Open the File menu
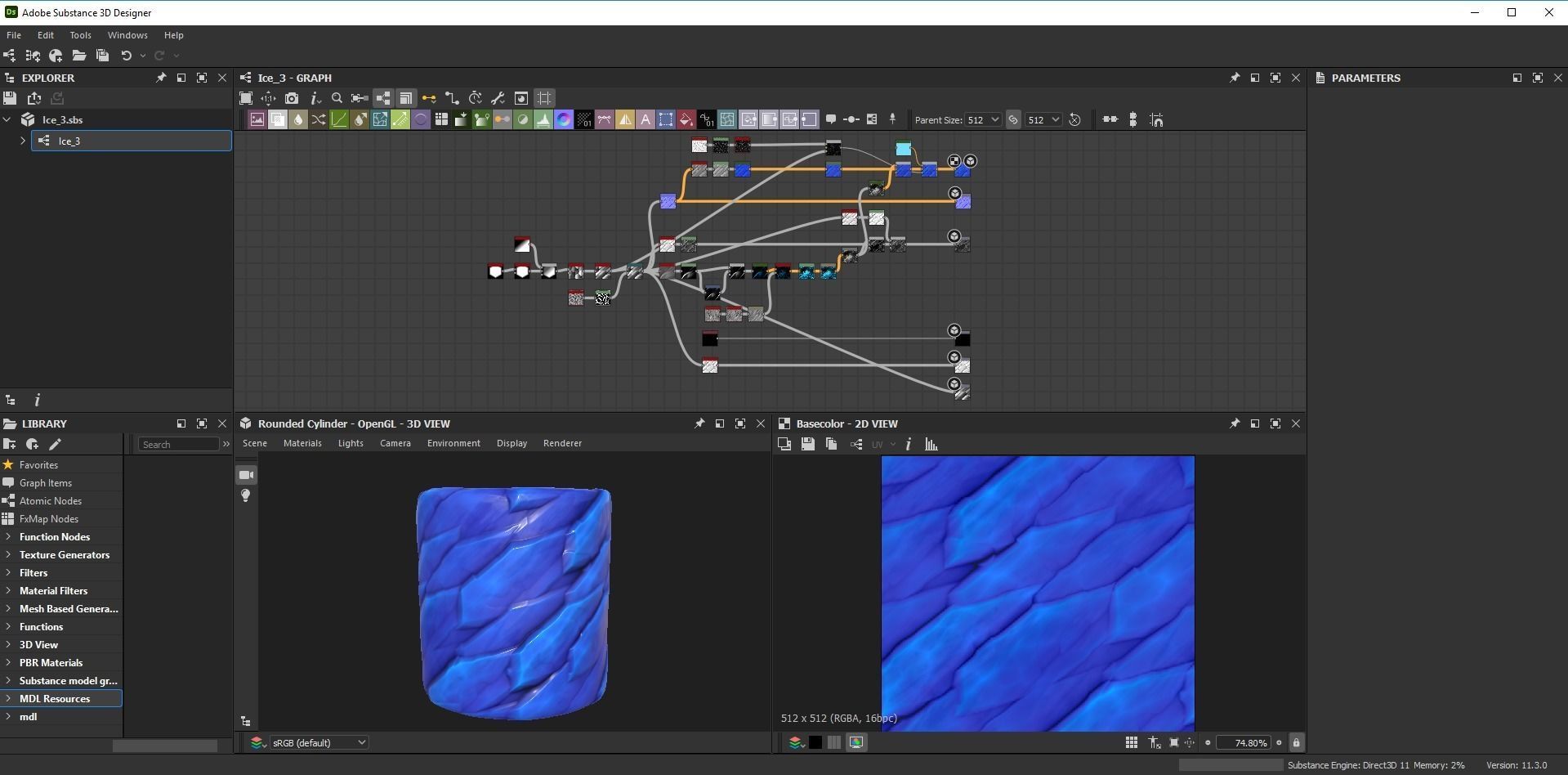 [14, 35]
